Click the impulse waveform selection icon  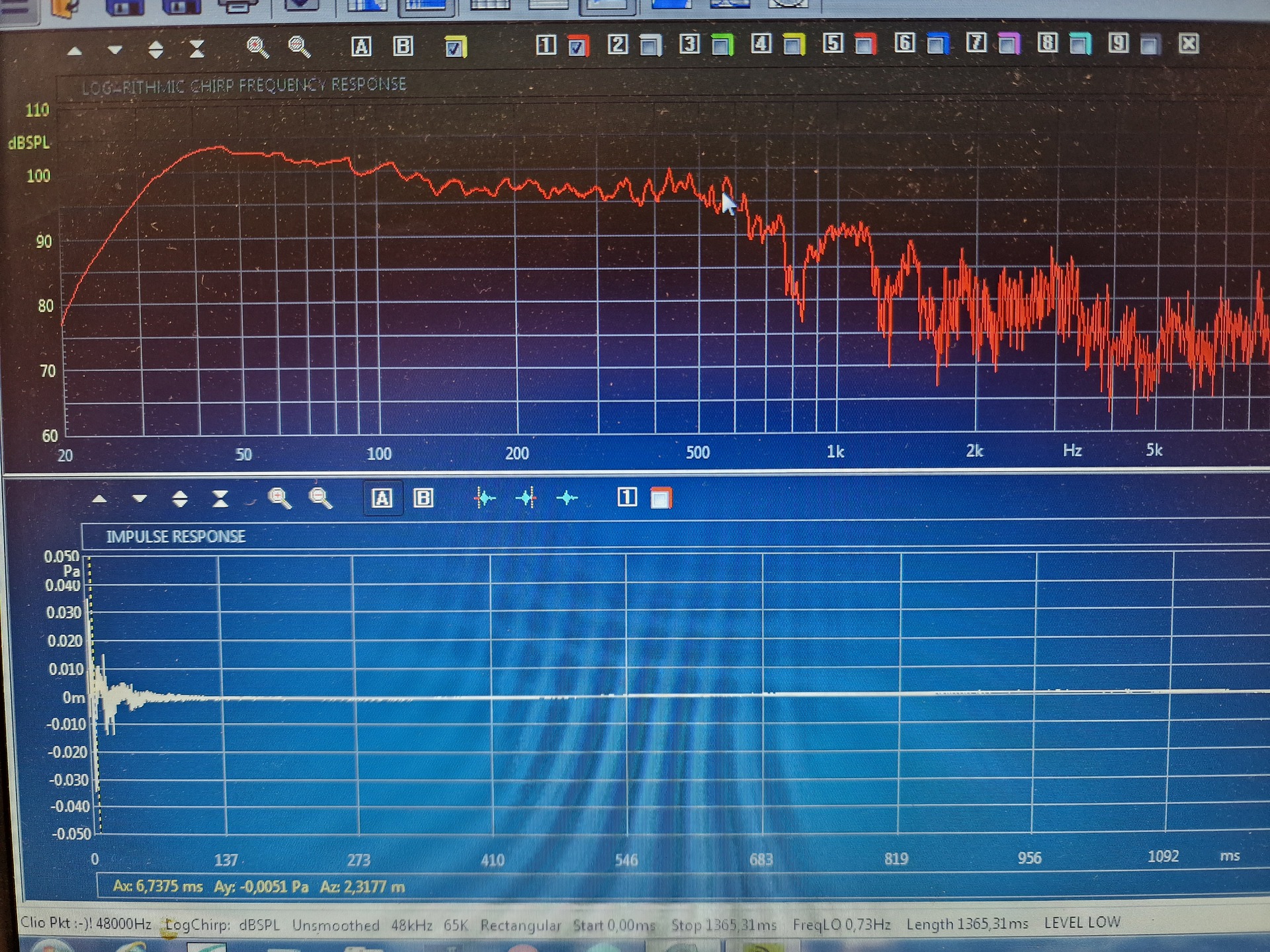tap(568, 498)
